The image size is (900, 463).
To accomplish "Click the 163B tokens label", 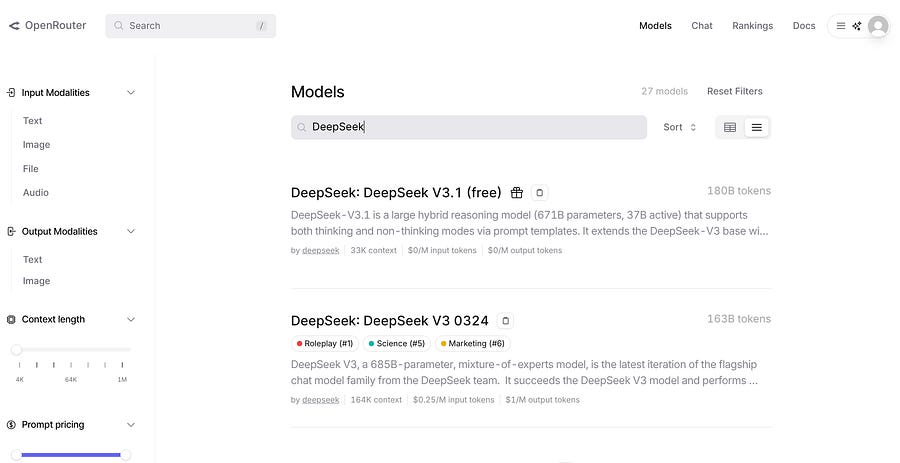I will point(739,319).
